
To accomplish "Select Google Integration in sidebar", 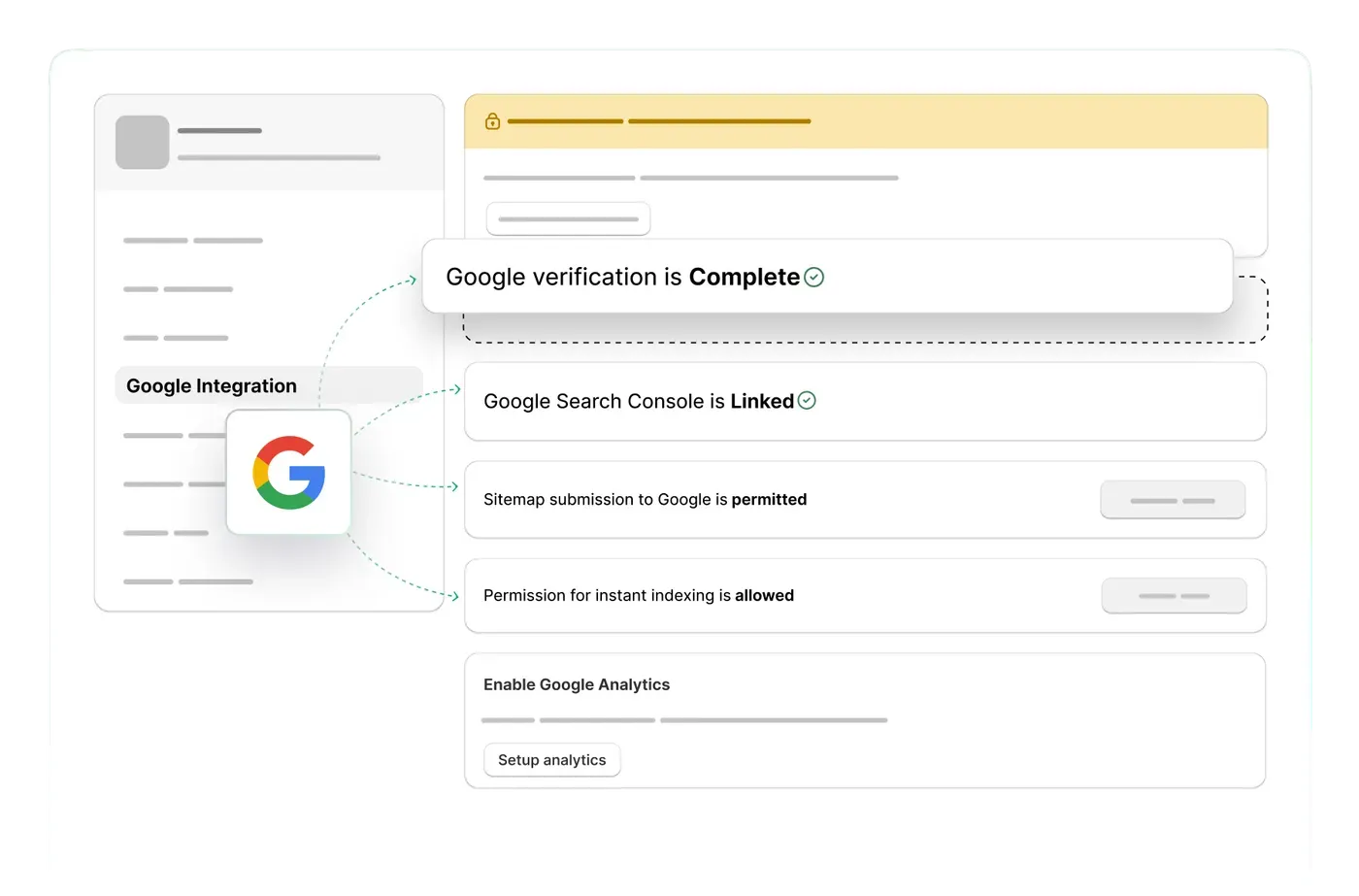I will tap(269, 385).
